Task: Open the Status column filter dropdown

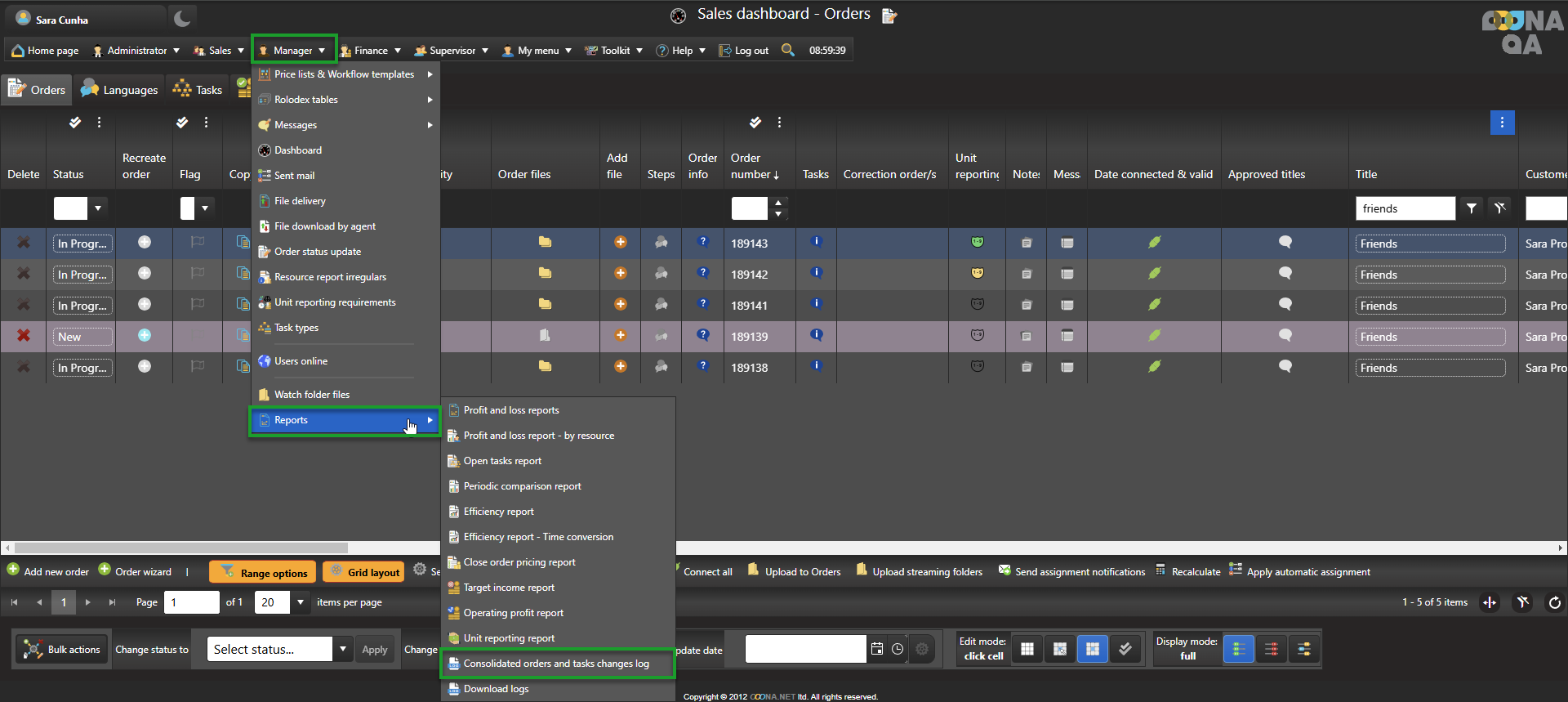Action: (x=98, y=208)
